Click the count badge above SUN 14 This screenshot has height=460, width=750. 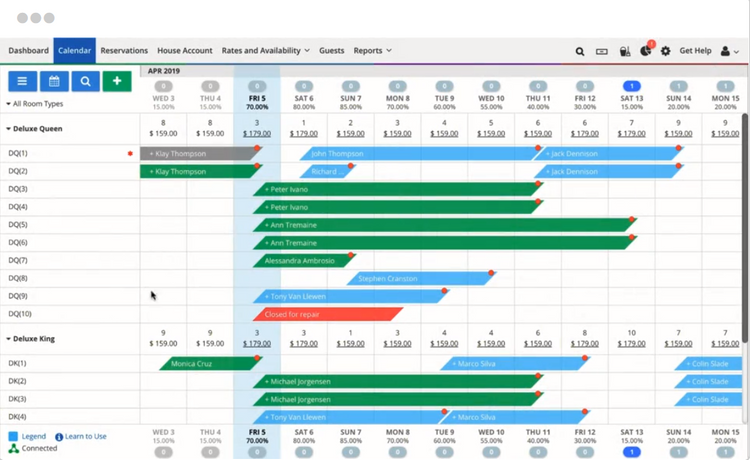pos(679,86)
